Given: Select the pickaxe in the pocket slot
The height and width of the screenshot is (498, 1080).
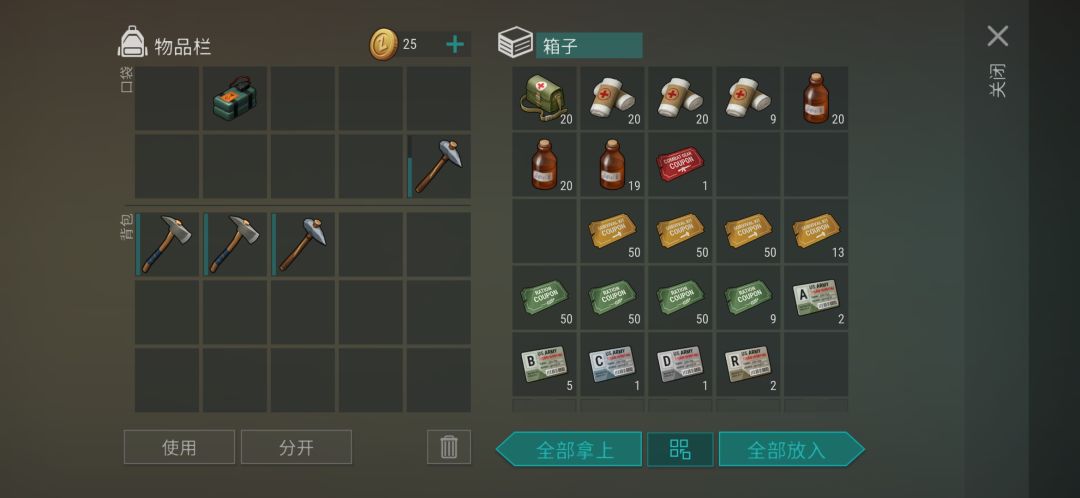Looking at the screenshot, I should [x=438, y=166].
